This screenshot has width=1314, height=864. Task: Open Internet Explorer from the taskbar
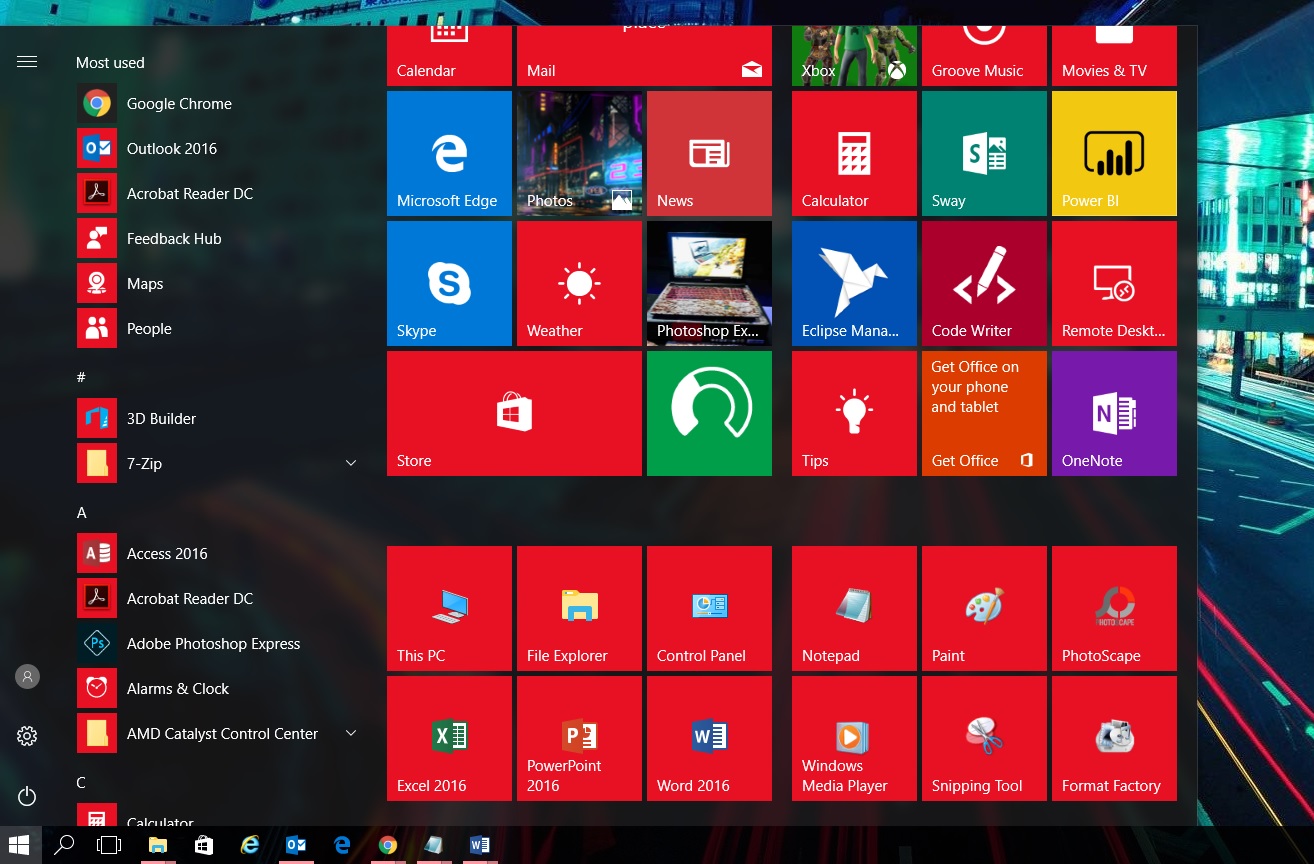(250, 845)
